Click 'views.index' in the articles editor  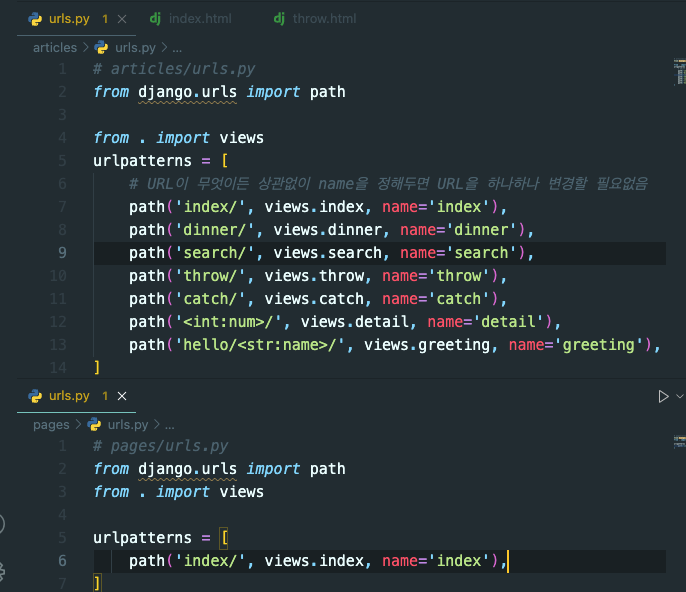(x=314, y=207)
